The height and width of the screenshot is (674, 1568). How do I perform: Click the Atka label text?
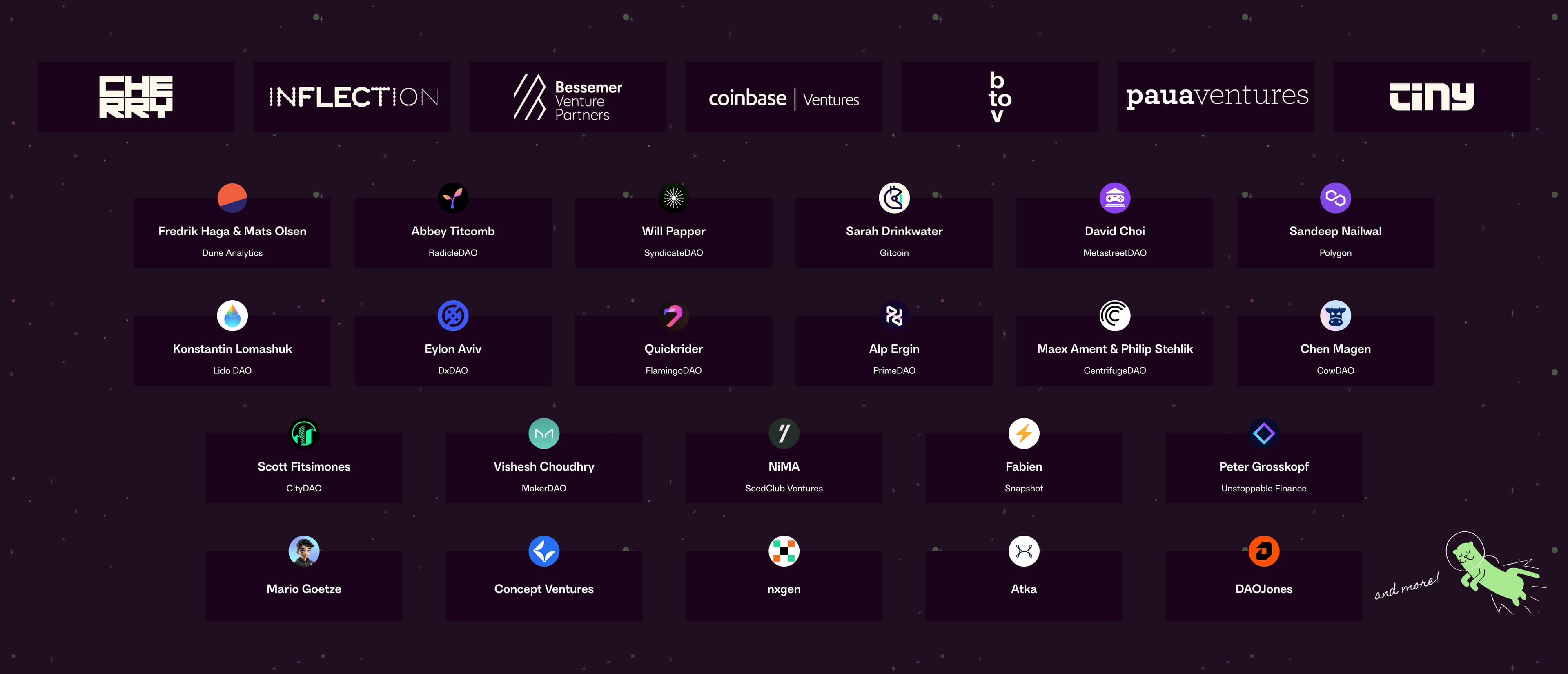(x=1024, y=589)
